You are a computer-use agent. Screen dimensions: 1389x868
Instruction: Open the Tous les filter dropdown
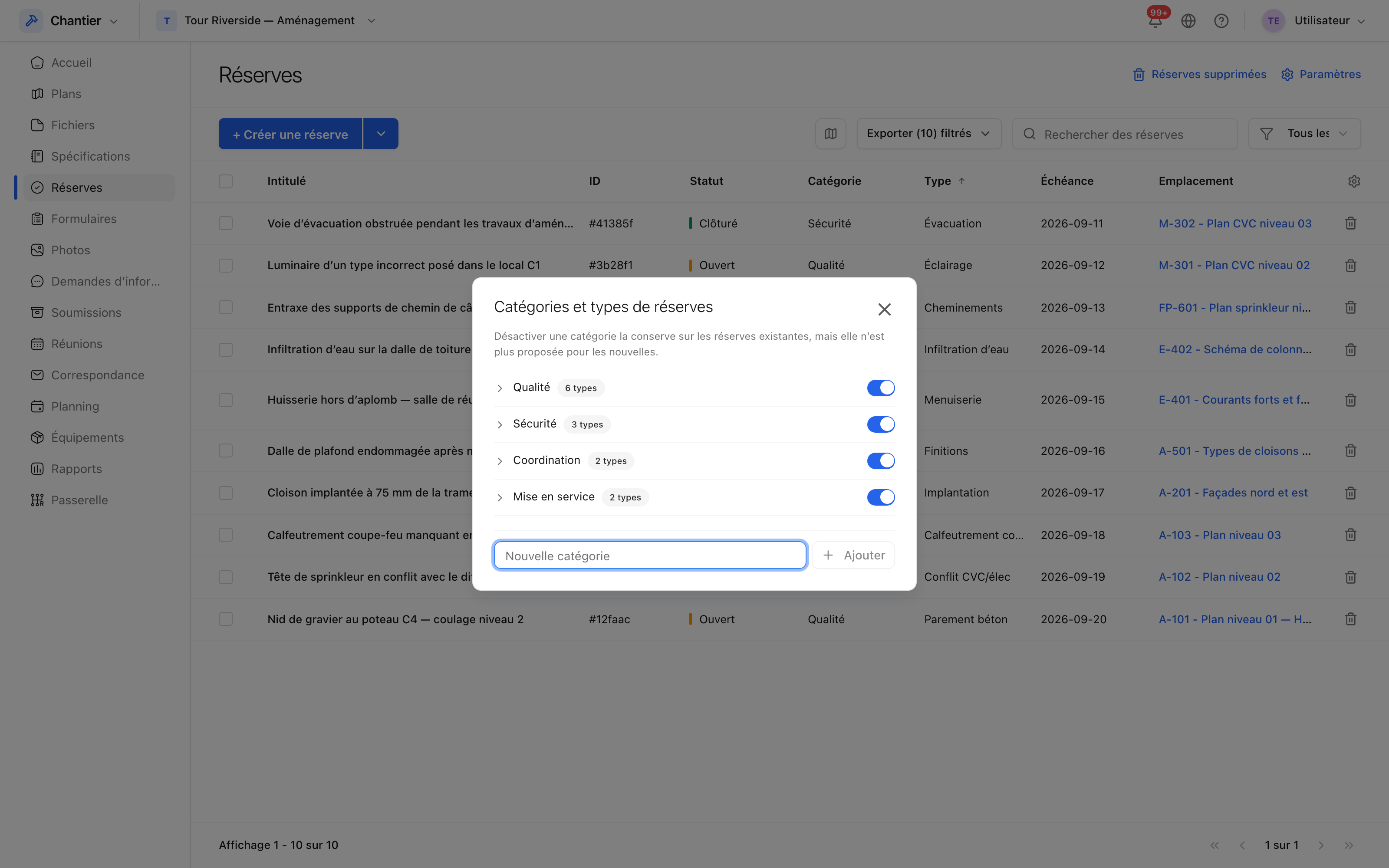[1304, 134]
